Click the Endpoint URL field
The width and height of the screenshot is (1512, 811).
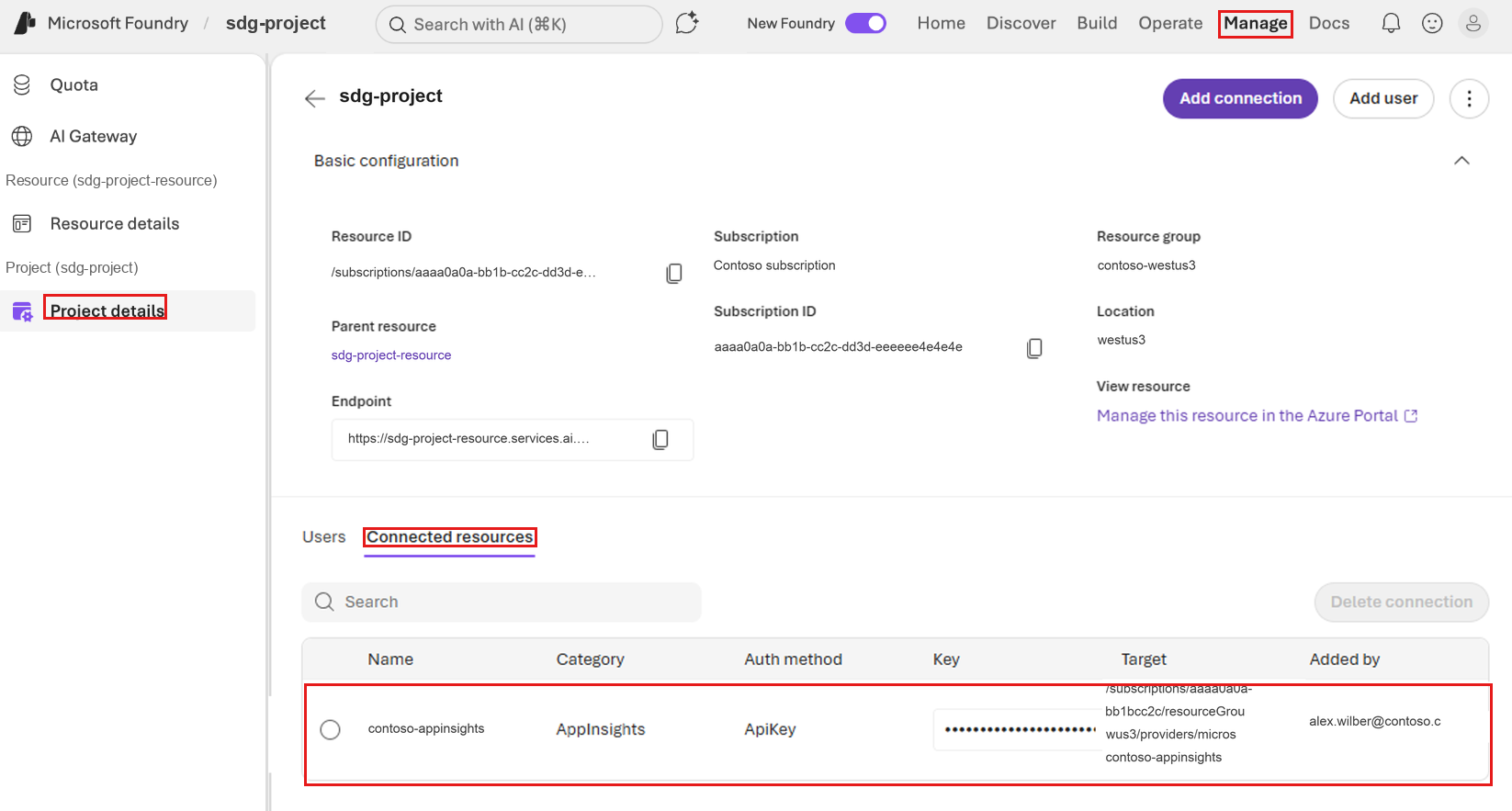pyautogui.click(x=513, y=440)
